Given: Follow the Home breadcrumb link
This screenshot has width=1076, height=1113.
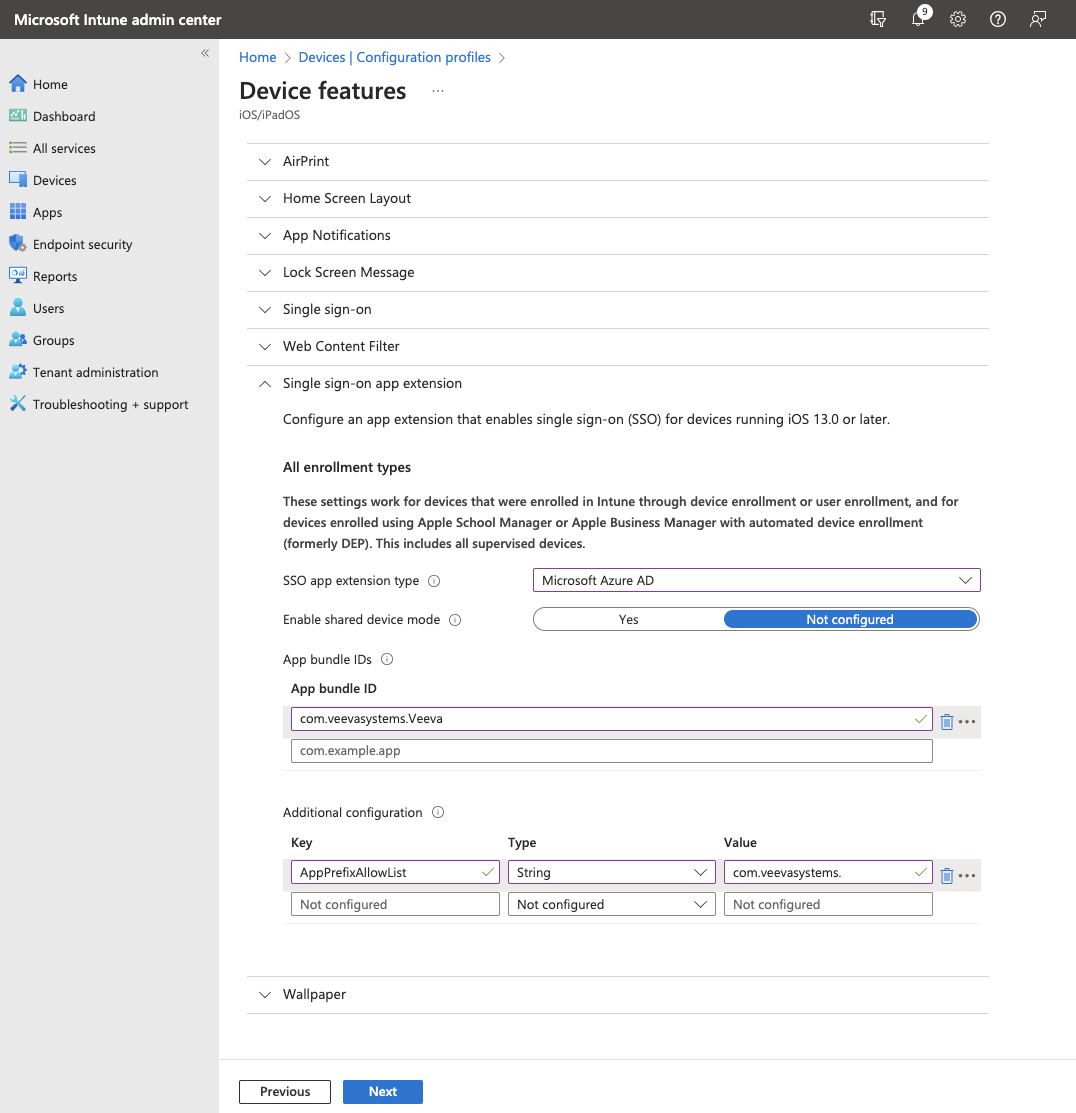Looking at the screenshot, I should (x=258, y=57).
